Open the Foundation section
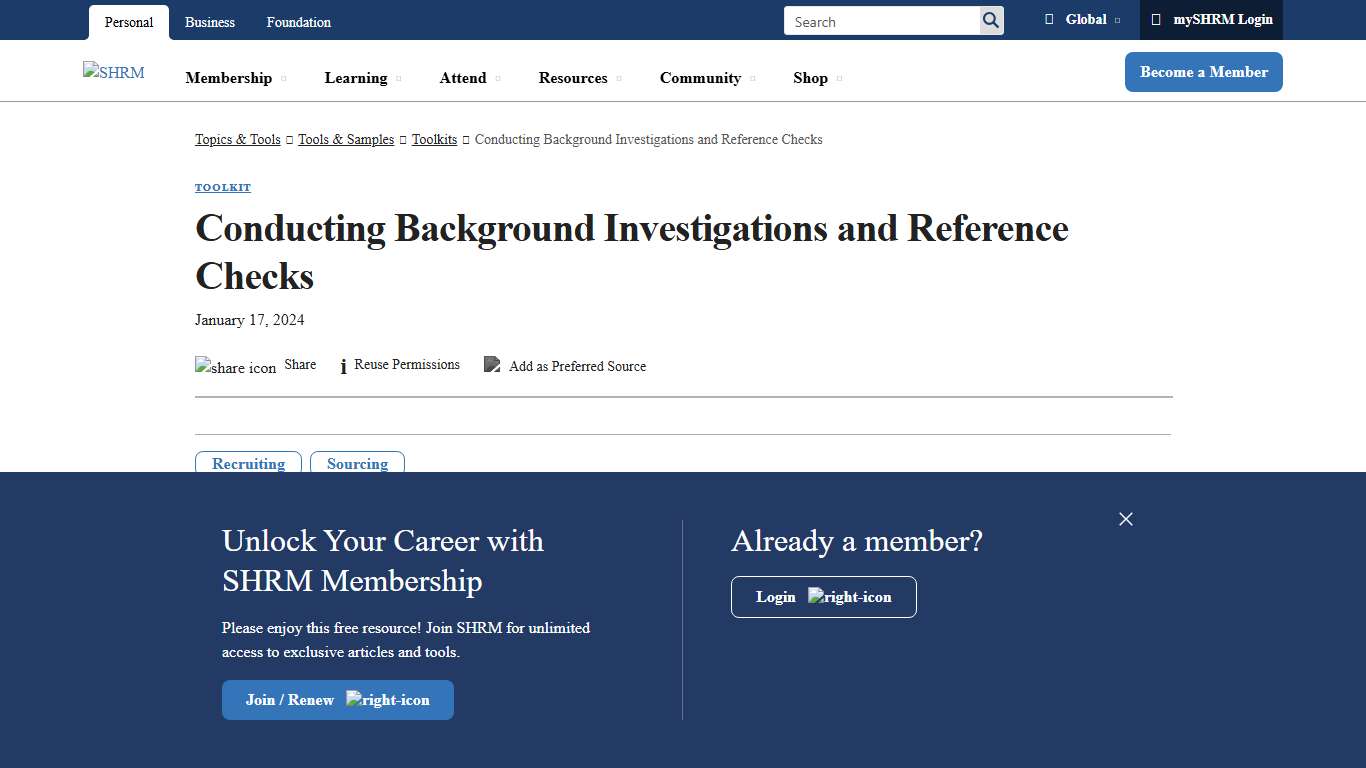Viewport: 1366px width, 768px height. [x=298, y=21]
